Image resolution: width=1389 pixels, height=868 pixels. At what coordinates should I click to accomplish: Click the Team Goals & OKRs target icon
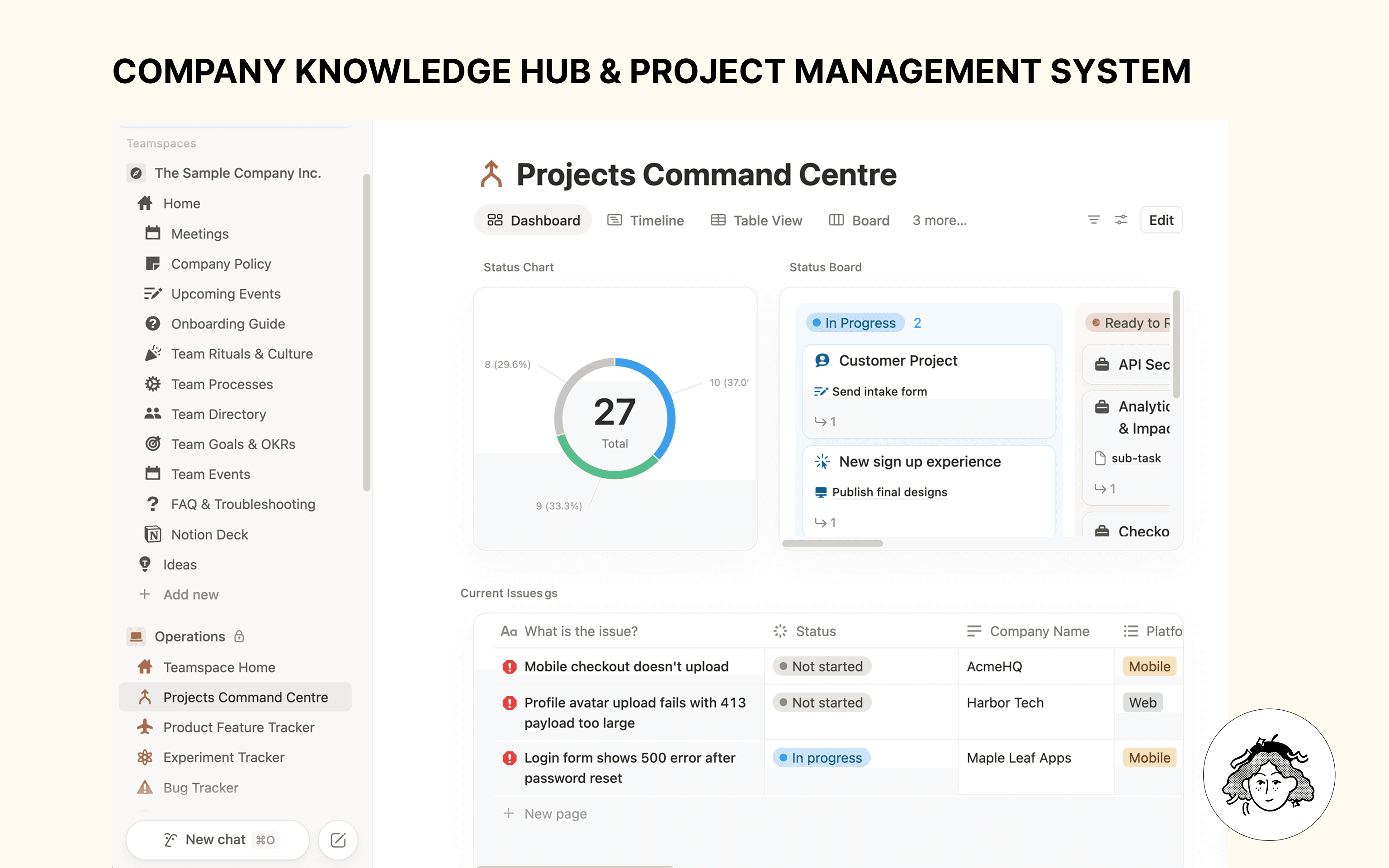[x=153, y=444]
